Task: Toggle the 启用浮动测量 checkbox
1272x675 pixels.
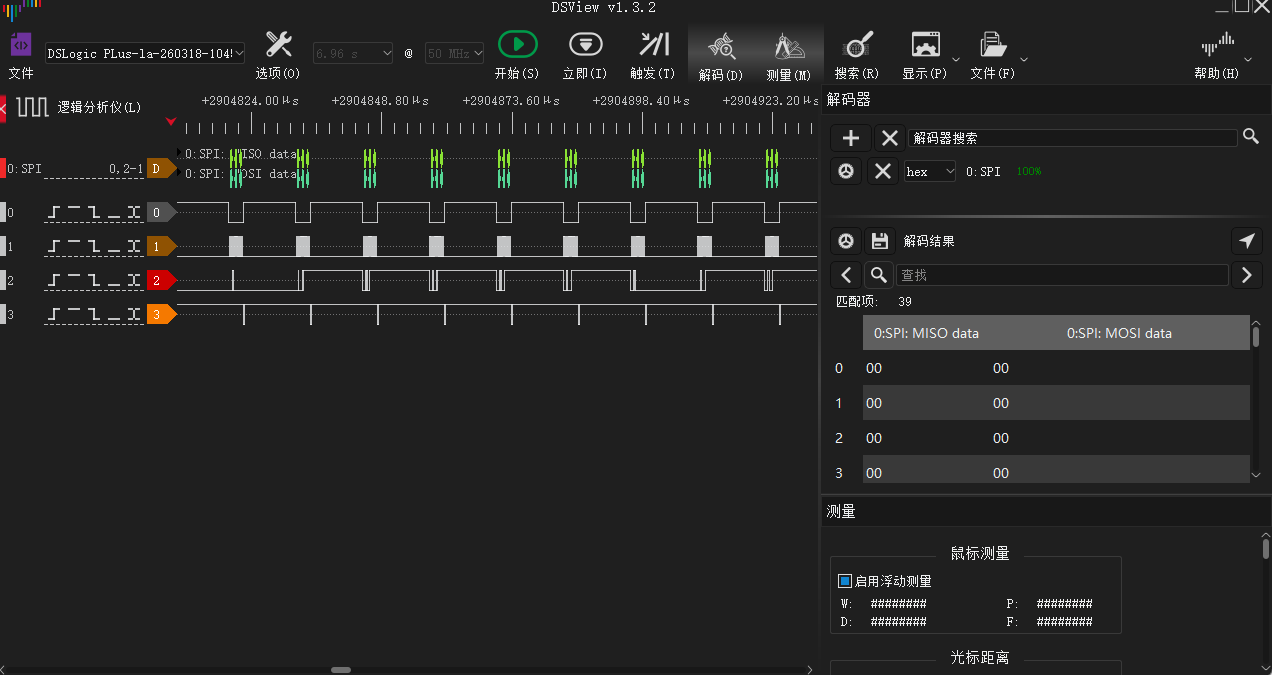Action: [x=845, y=581]
